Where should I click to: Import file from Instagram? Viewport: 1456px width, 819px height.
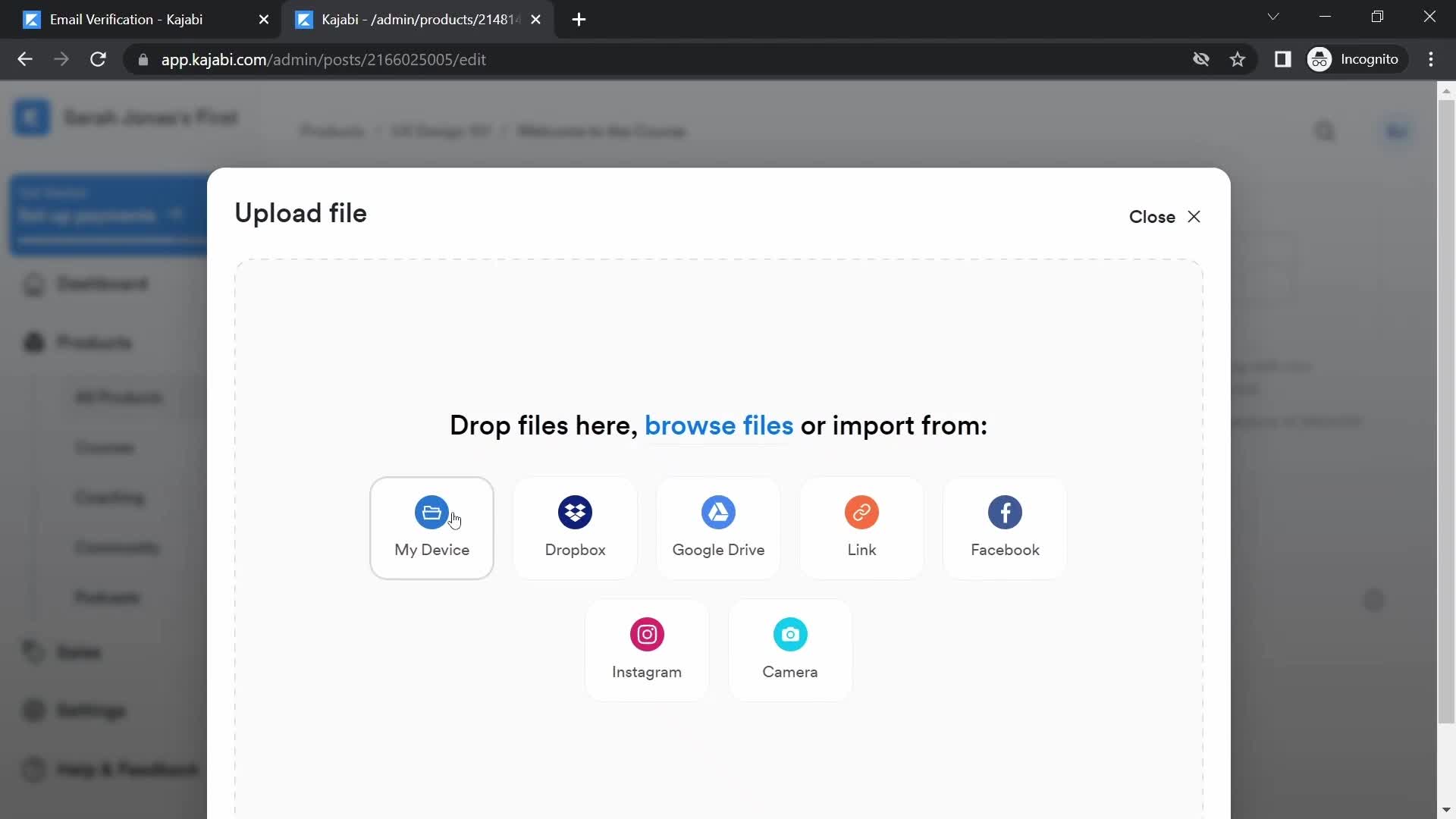tap(647, 651)
